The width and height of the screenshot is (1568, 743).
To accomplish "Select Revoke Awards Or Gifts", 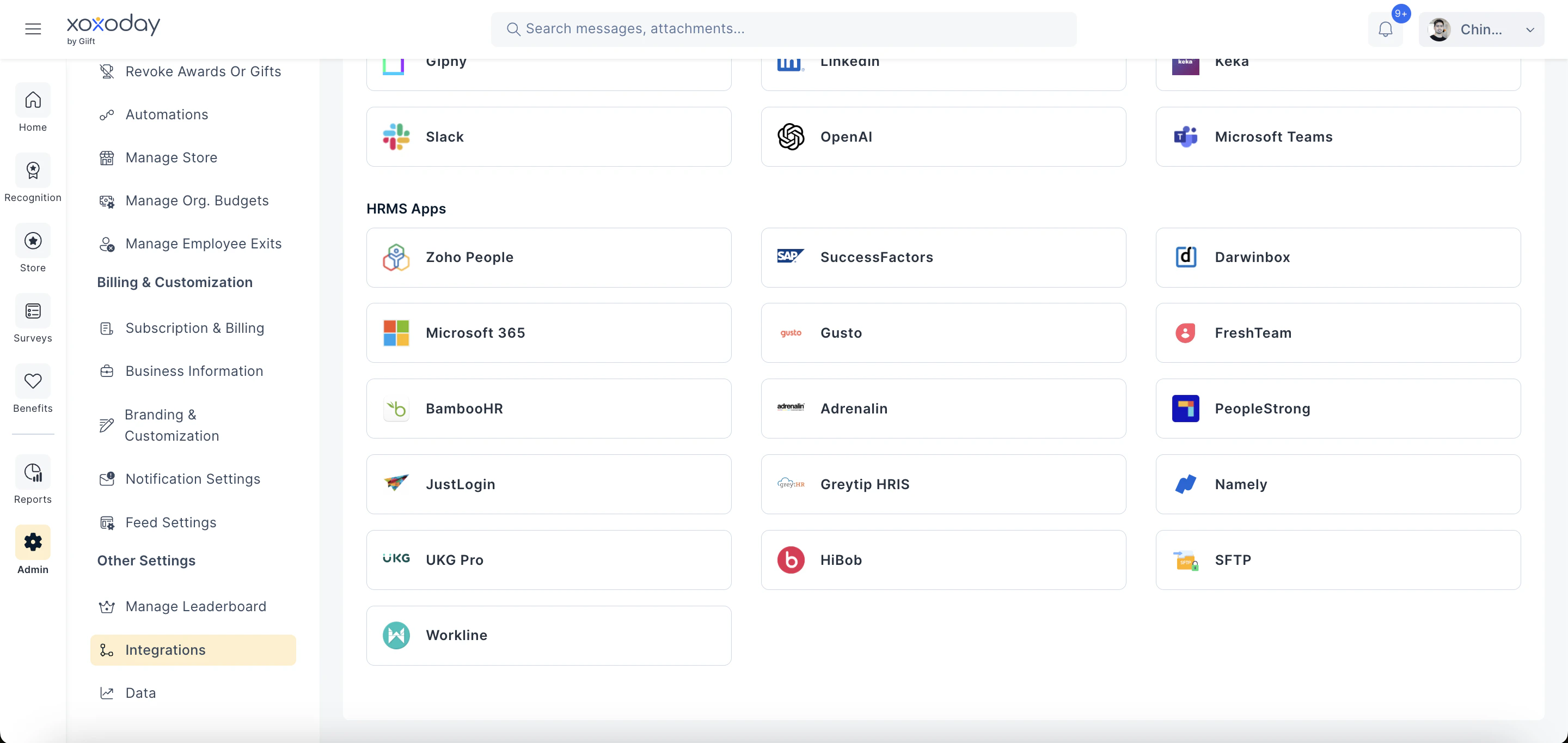I will pyautogui.click(x=193, y=72).
